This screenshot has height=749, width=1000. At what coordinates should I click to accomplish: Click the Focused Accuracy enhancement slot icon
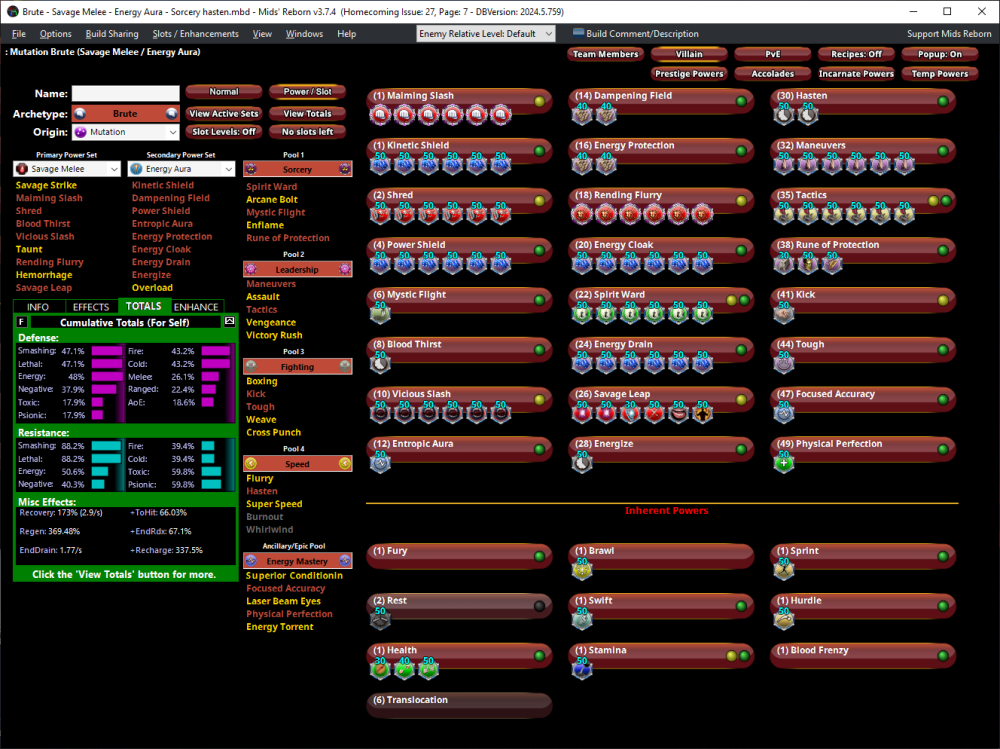(784, 413)
